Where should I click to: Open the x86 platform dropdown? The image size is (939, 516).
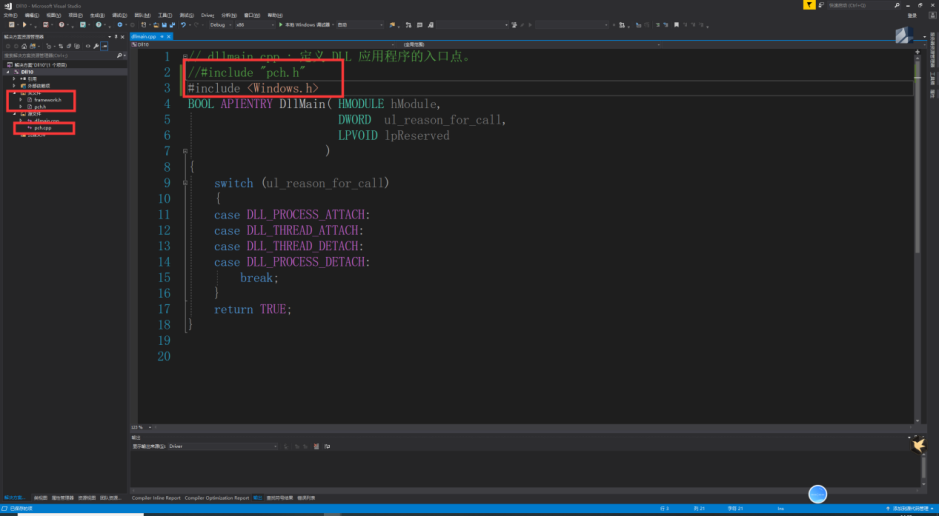coord(253,25)
